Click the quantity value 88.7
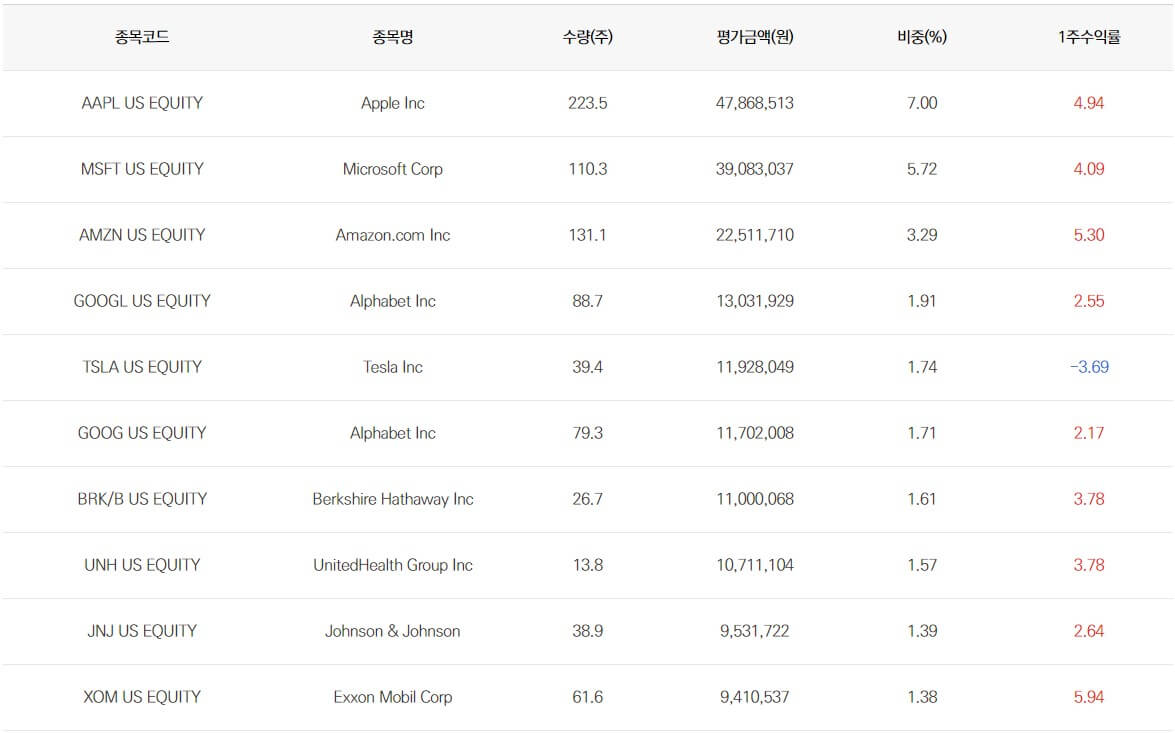Viewport: 1175px width, 733px height. pyautogui.click(x=588, y=301)
